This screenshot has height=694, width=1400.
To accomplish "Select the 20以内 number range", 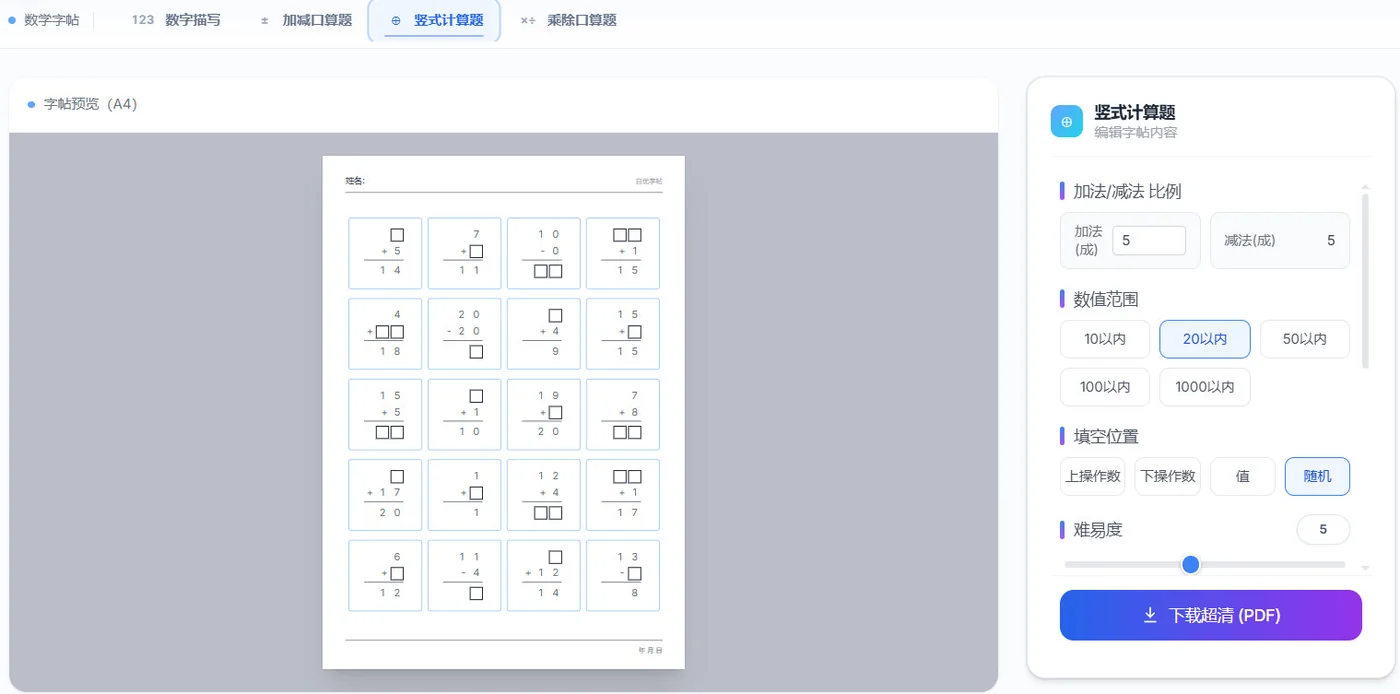I will [1205, 339].
